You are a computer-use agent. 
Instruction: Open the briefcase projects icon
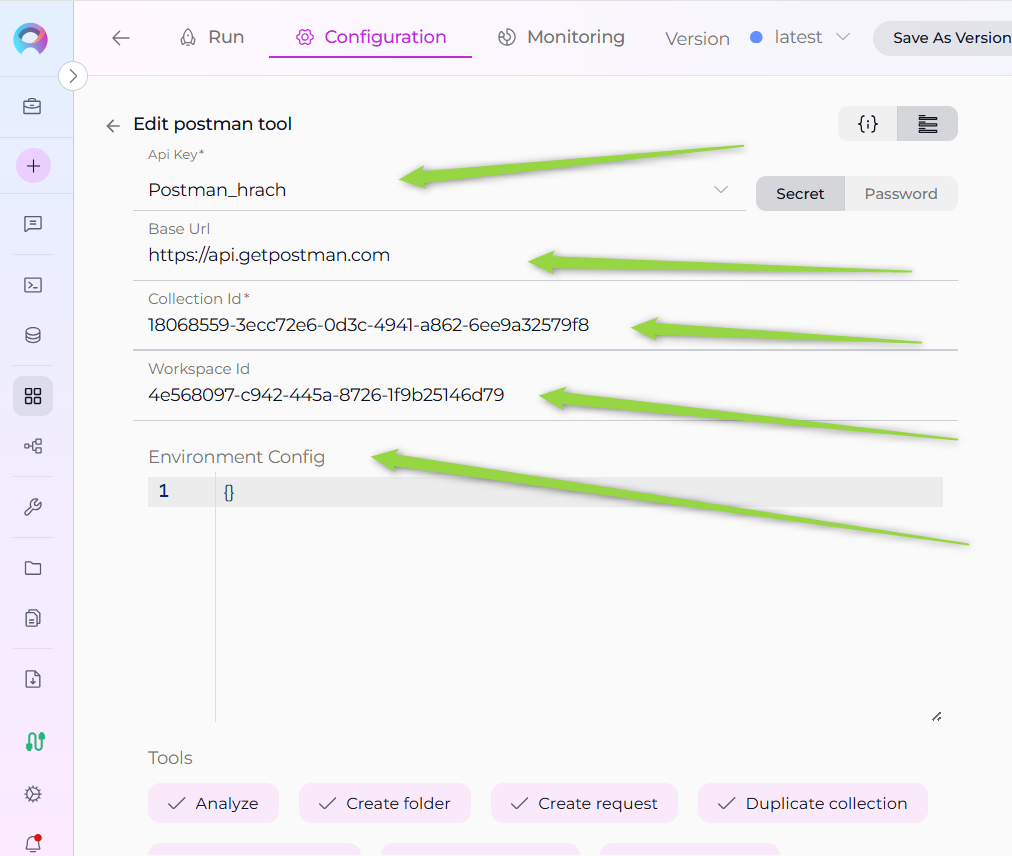point(32,107)
